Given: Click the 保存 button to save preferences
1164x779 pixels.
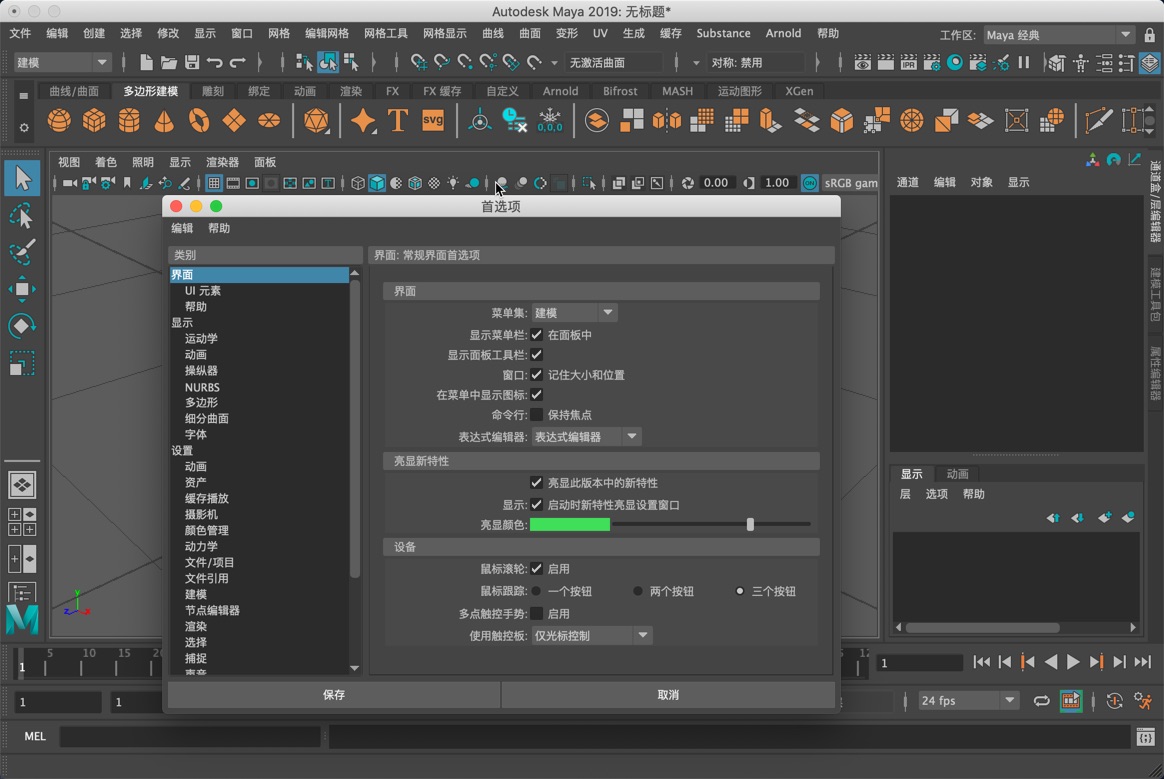Looking at the screenshot, I should [x=334, y=694].
